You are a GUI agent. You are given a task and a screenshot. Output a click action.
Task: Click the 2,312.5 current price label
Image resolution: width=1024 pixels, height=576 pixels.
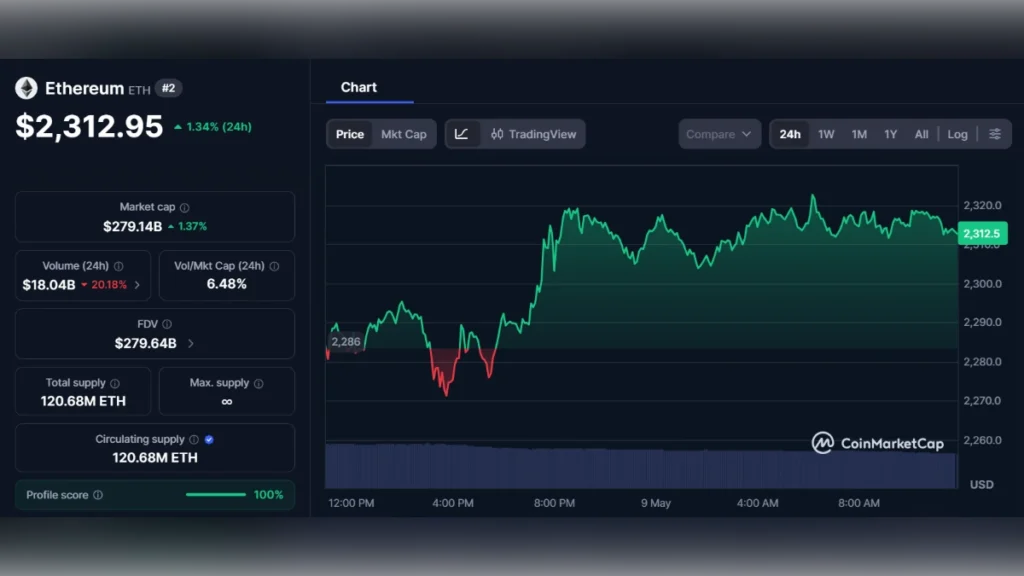(x=982, y=234)
